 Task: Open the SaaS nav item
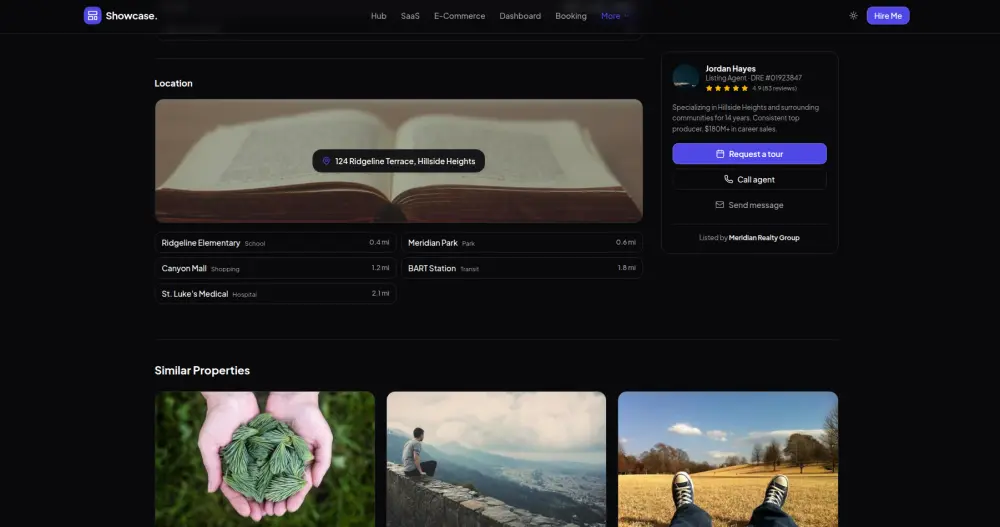click(410, 16)
